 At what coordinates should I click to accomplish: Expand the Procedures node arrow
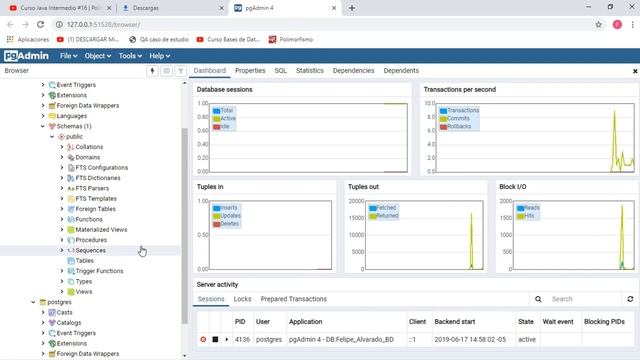pos(62,240)
